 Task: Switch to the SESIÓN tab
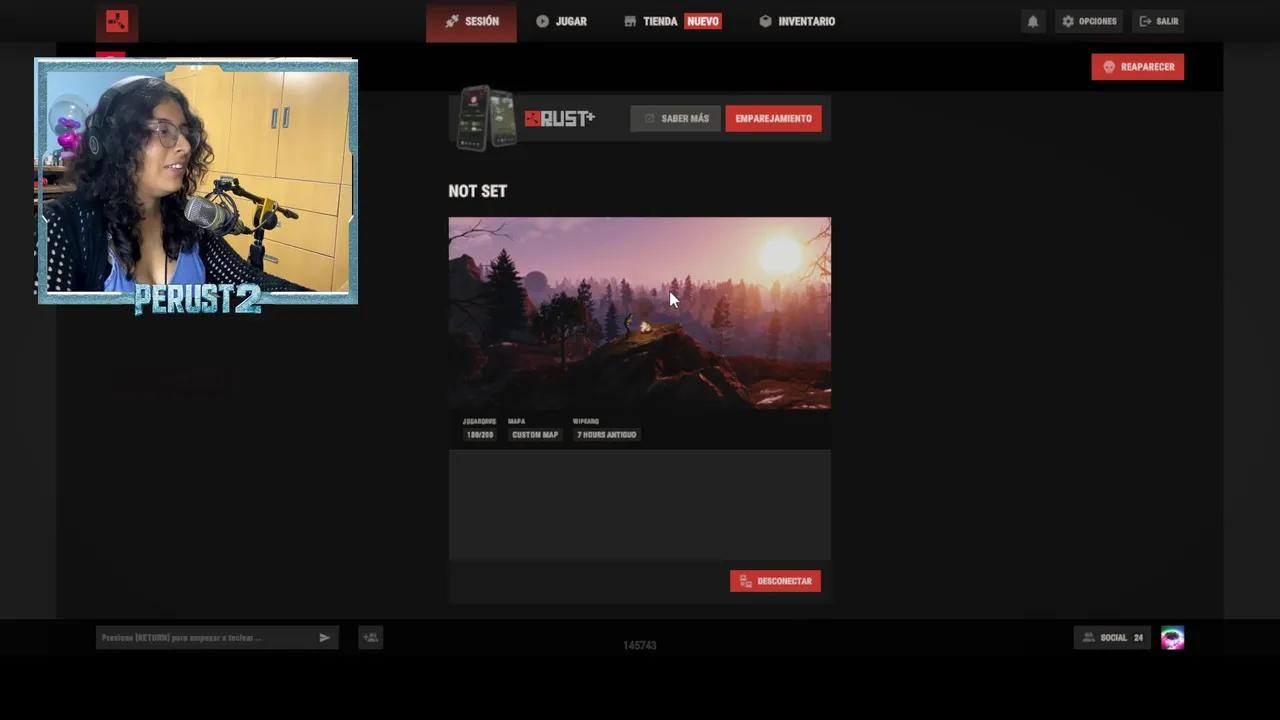point(471,21)
